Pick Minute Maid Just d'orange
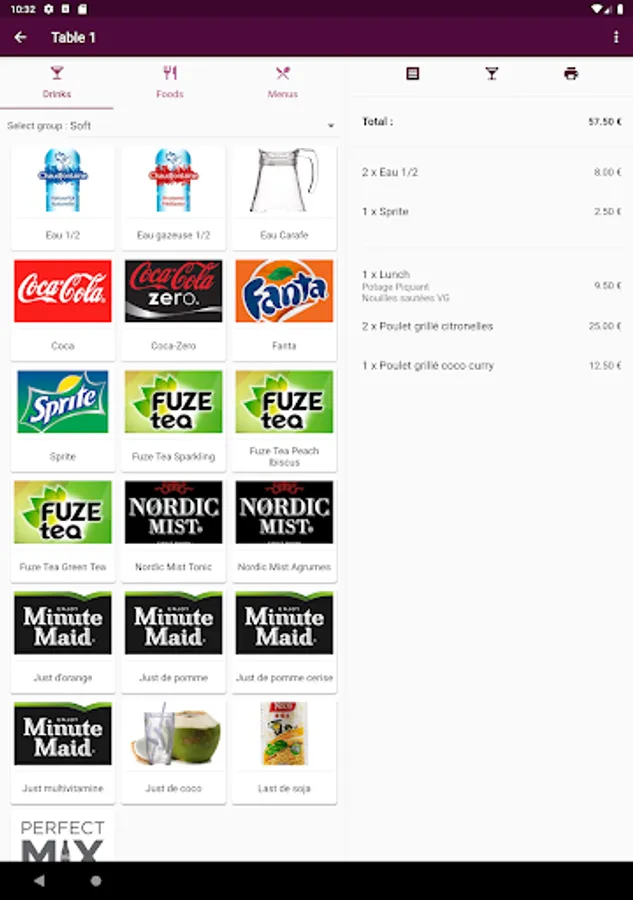Screen dimensions: 633x900 click(x=63, y=640)
